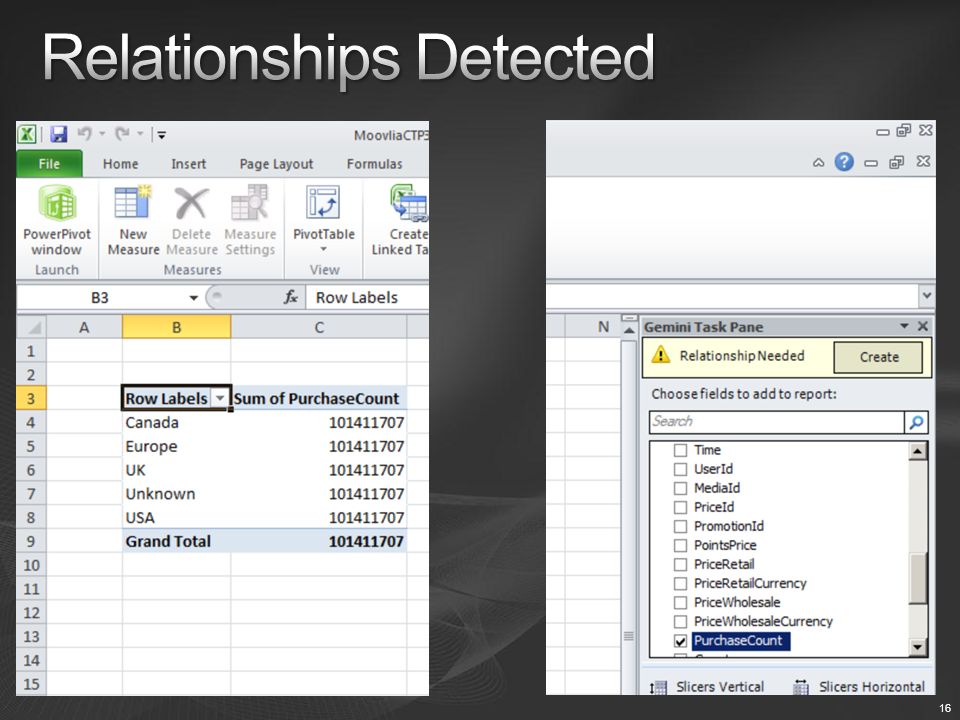Select the Canada row label cell
The width and height of the screenshot is (960, 720).
click(x=176, y=422)
